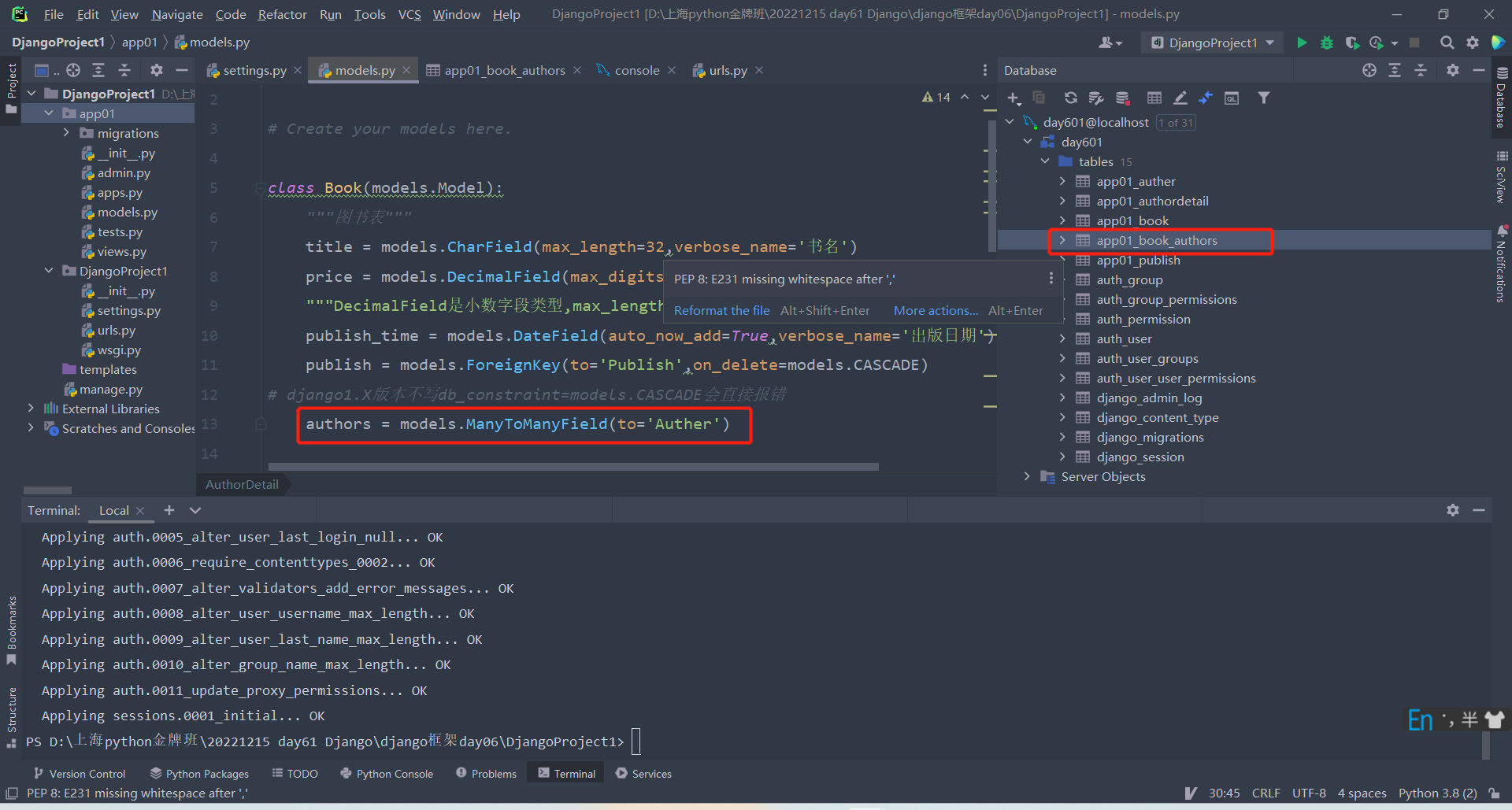Expand the auth_user table node
This screenshot has width=1512, height=810.
pos(1062,338)
